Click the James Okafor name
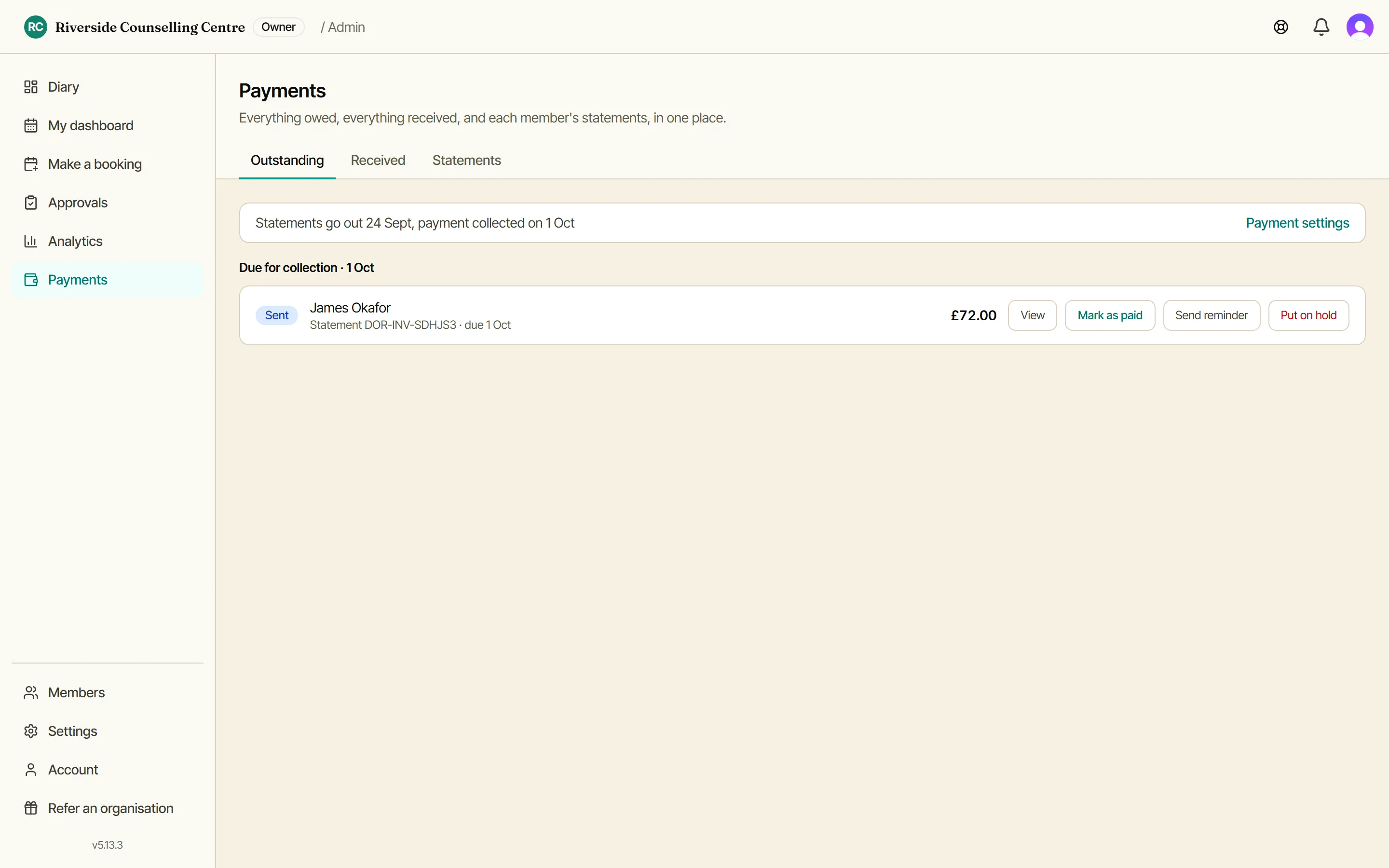Screen dimensions: 1389x868 (x=350, y=308)
